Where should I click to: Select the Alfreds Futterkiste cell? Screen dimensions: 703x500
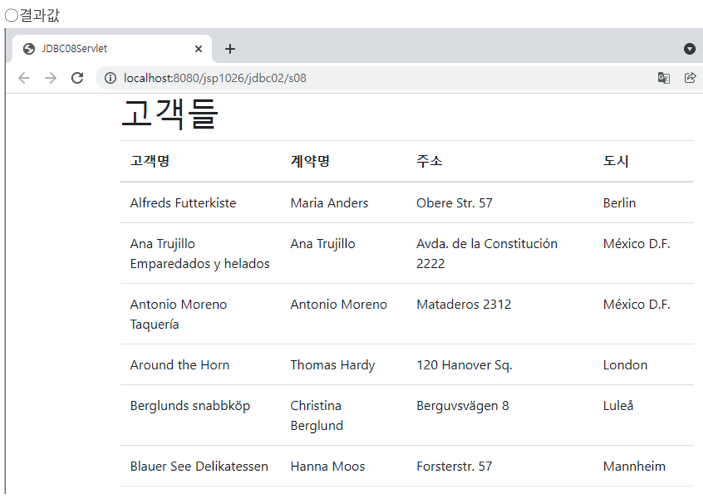pyautogui.click(x=183, y=203)
